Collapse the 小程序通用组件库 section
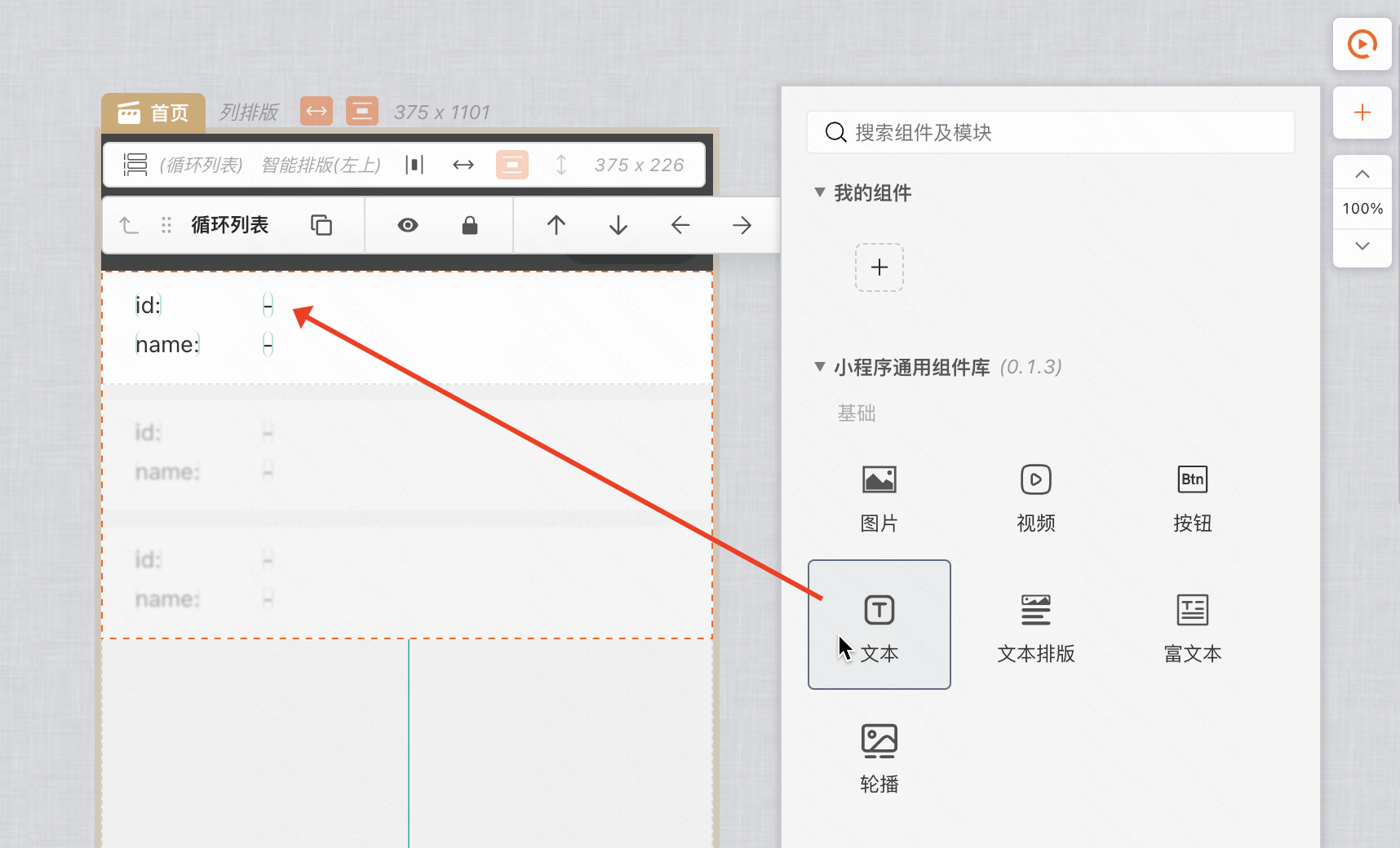 tap(820, 367)
